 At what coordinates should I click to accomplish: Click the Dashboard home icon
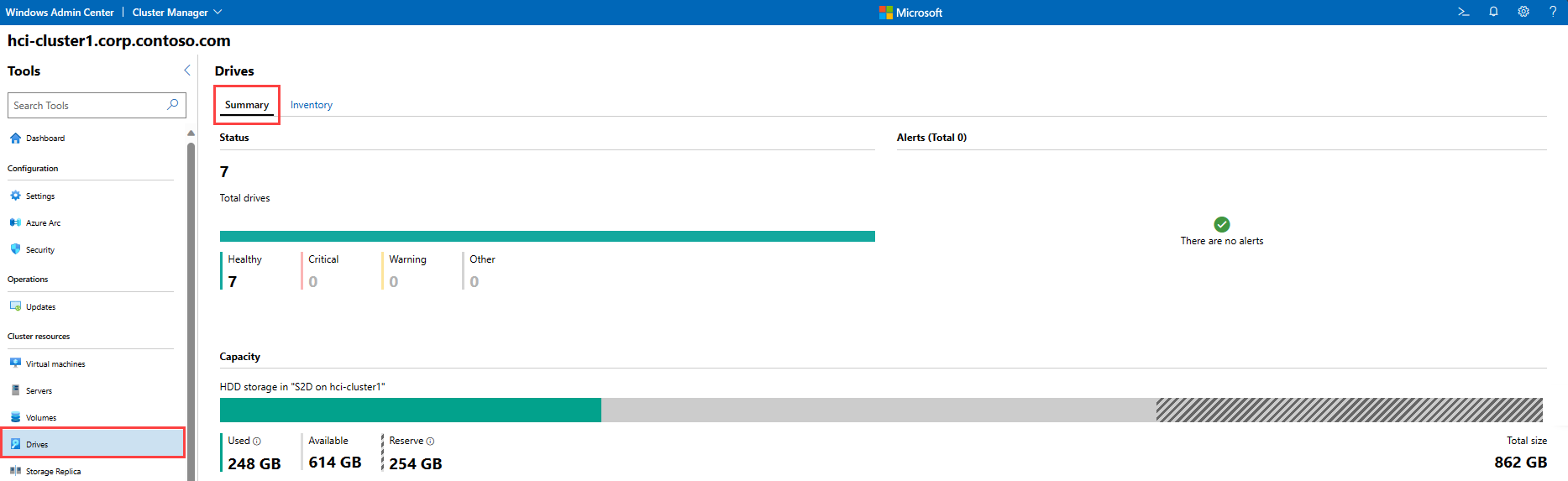pos(15,138)
